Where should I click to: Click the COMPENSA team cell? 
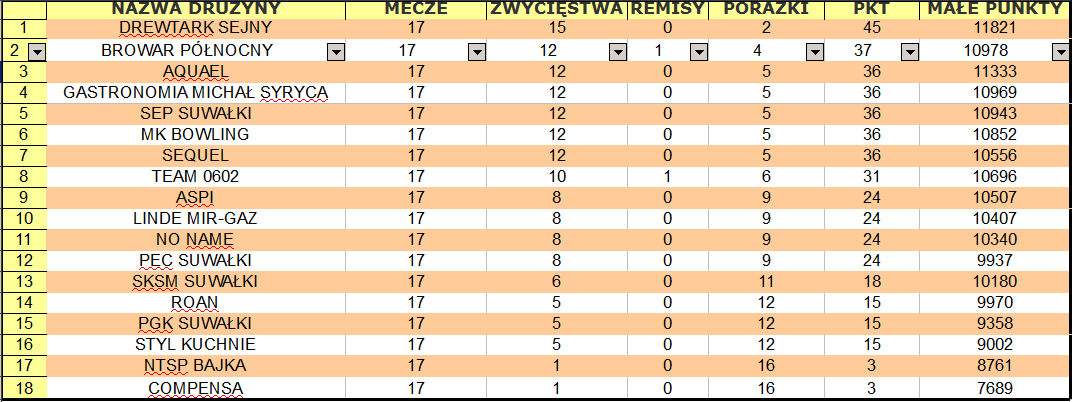(x=196, y=388)
